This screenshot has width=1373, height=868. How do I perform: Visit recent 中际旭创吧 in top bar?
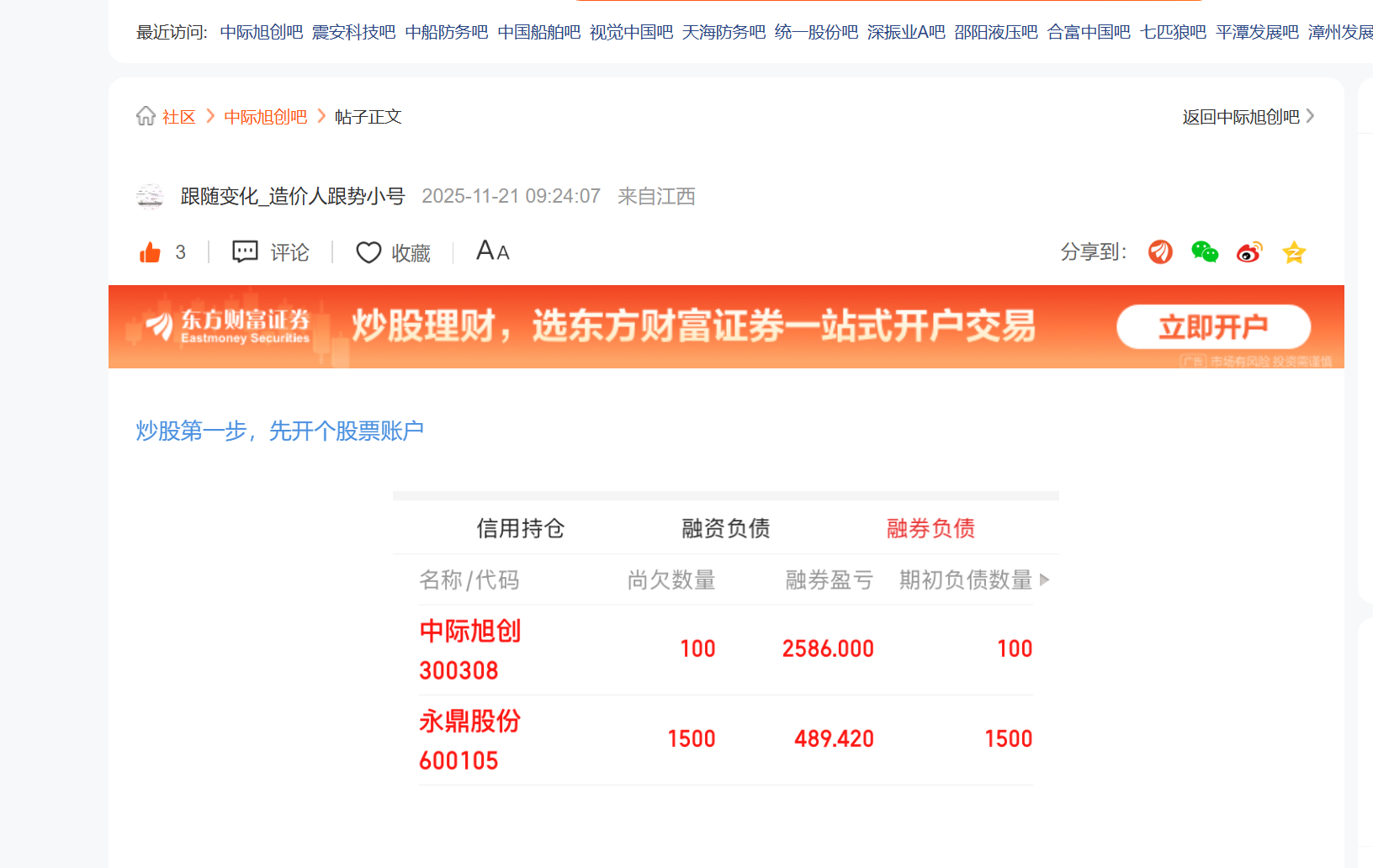click(x=262, y=32)
